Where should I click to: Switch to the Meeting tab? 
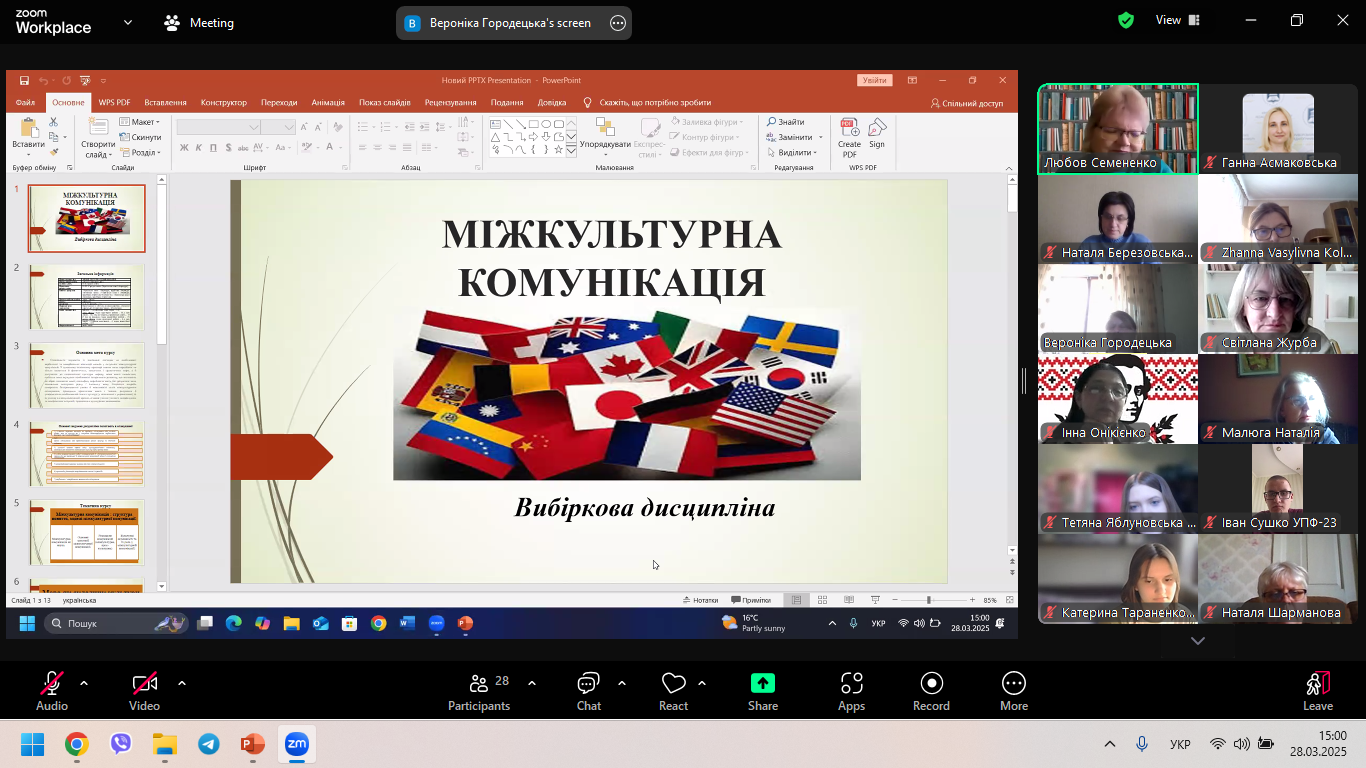pyautogui.click(x=199, y=22)
